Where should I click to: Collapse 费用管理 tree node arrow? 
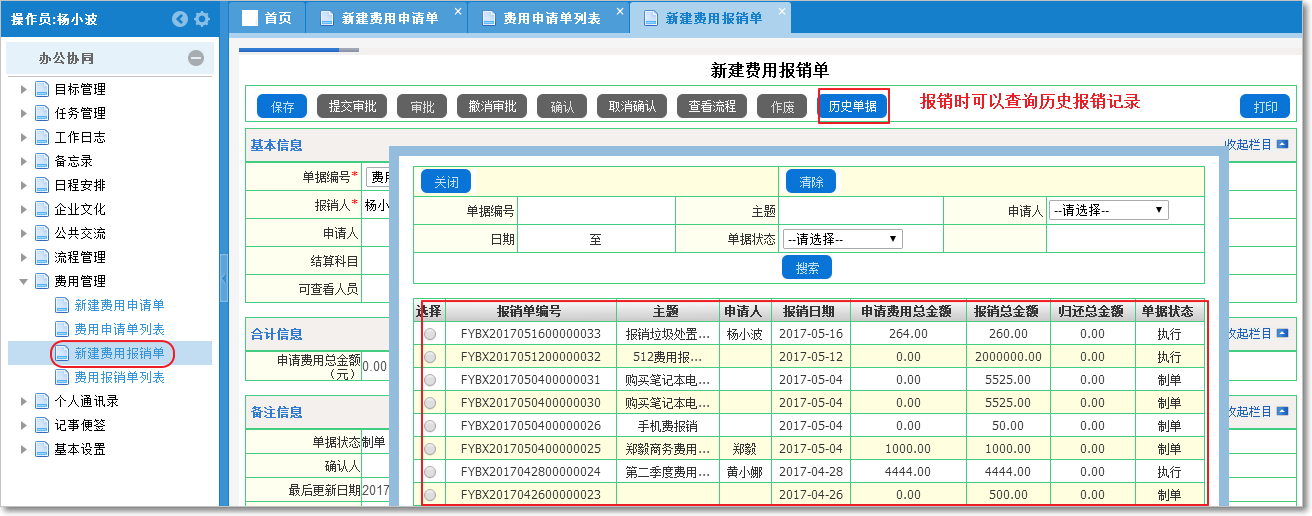(x=24, y=281)
